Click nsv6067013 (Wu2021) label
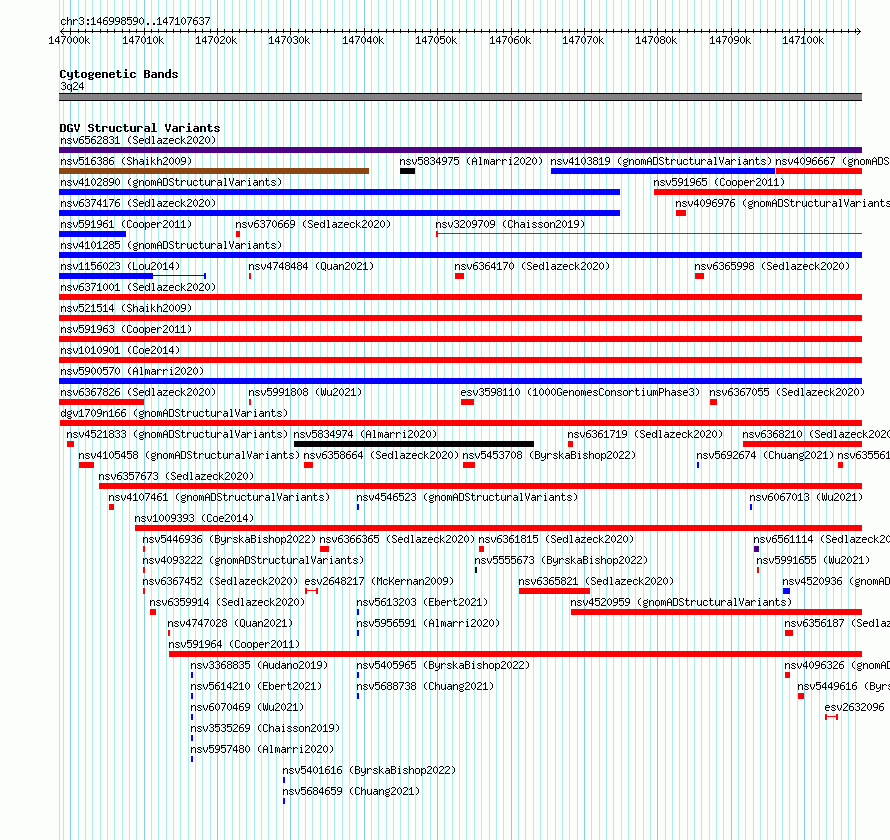Viewport: 890px width, 840px height. 806,497
